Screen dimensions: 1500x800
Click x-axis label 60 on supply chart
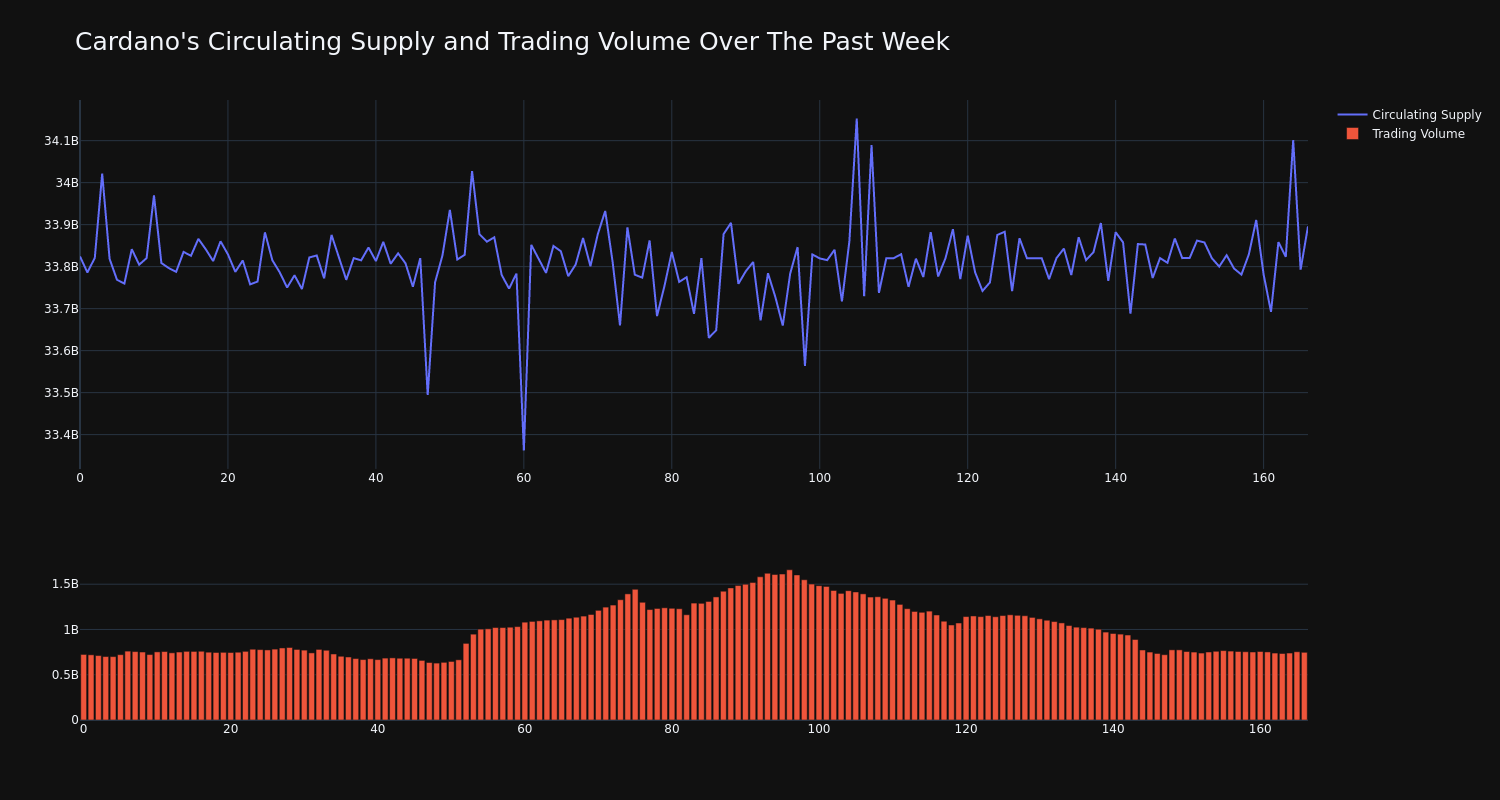click(524, 478)
